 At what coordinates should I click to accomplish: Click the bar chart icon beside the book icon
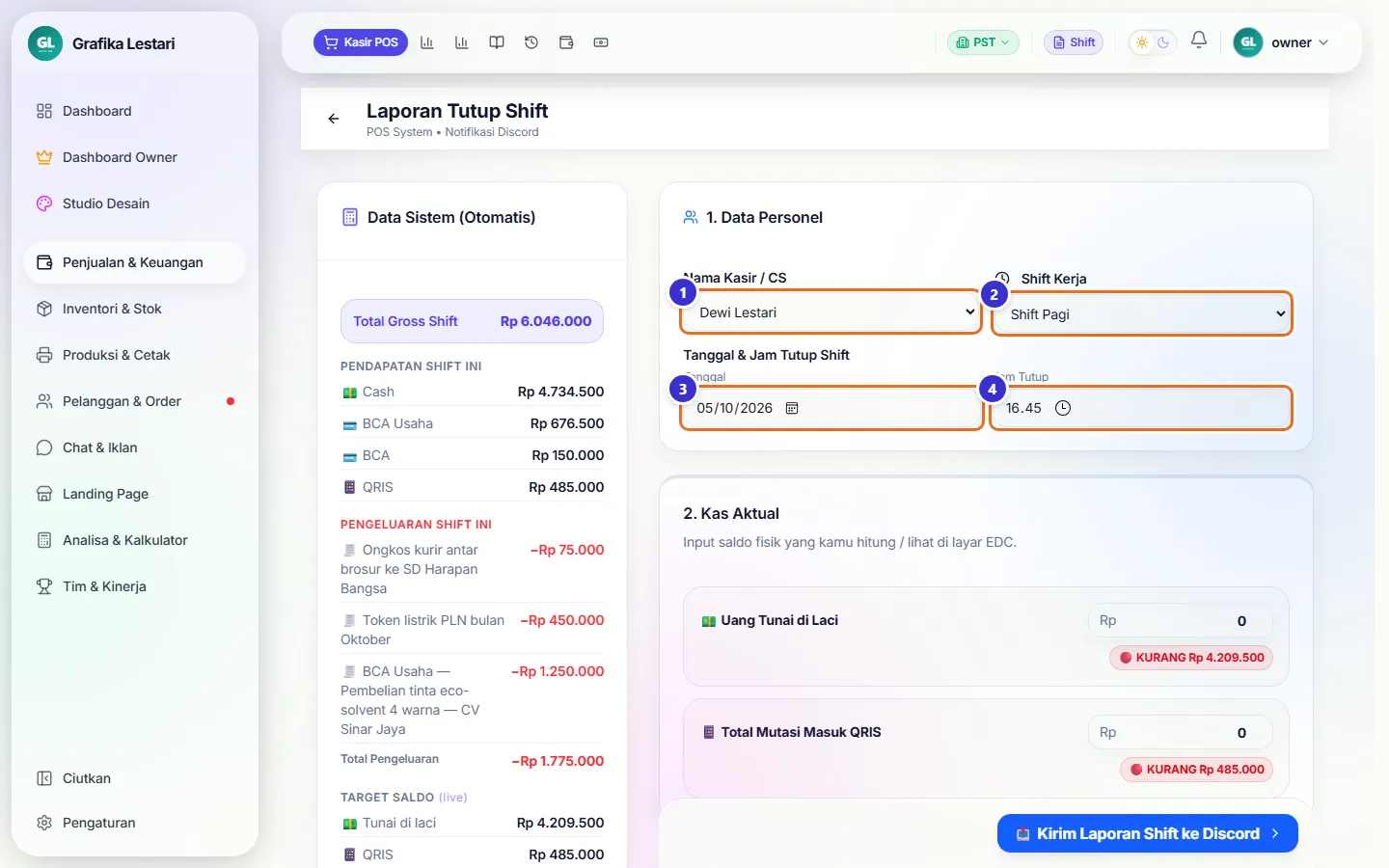pyautogui.click(x=462, y=42)
